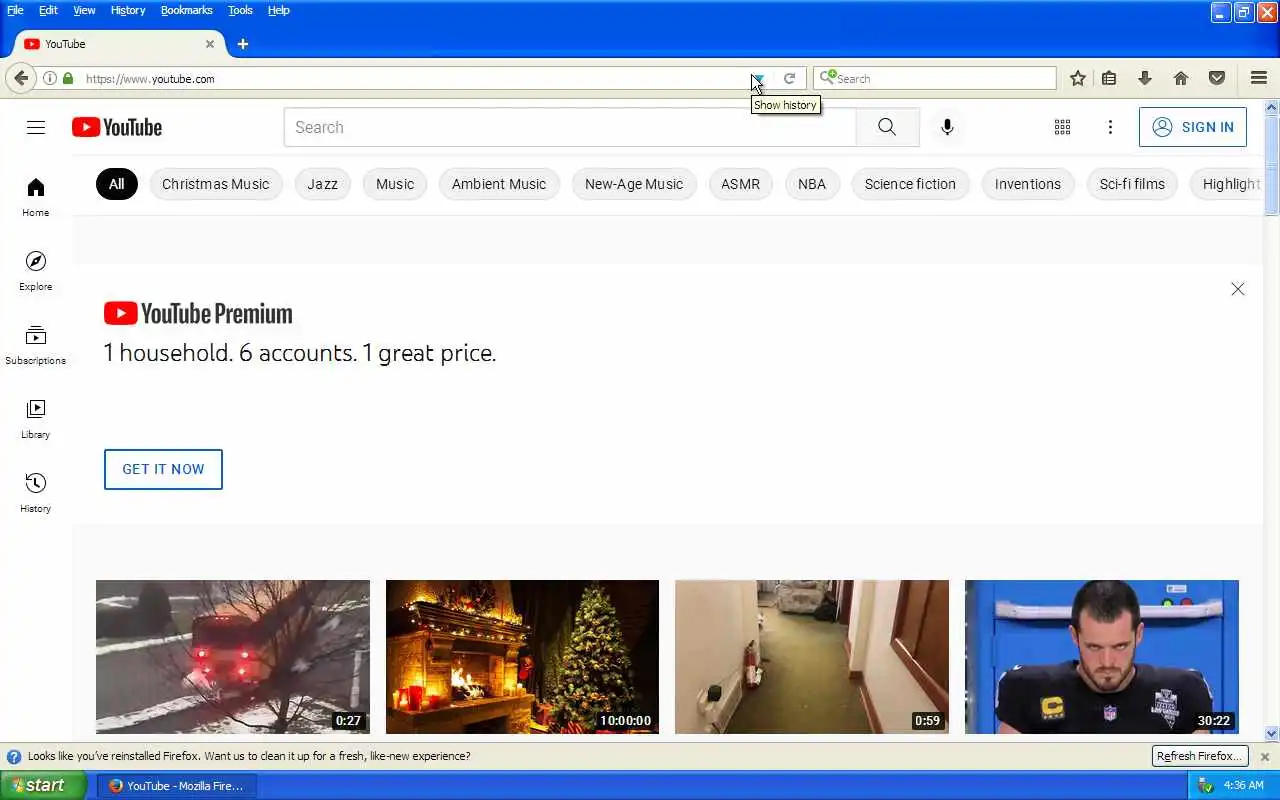The image size is (1280, 800).
Task: Open the 0:59 hallway video thumbnail
Action: [x=812, y=657]
